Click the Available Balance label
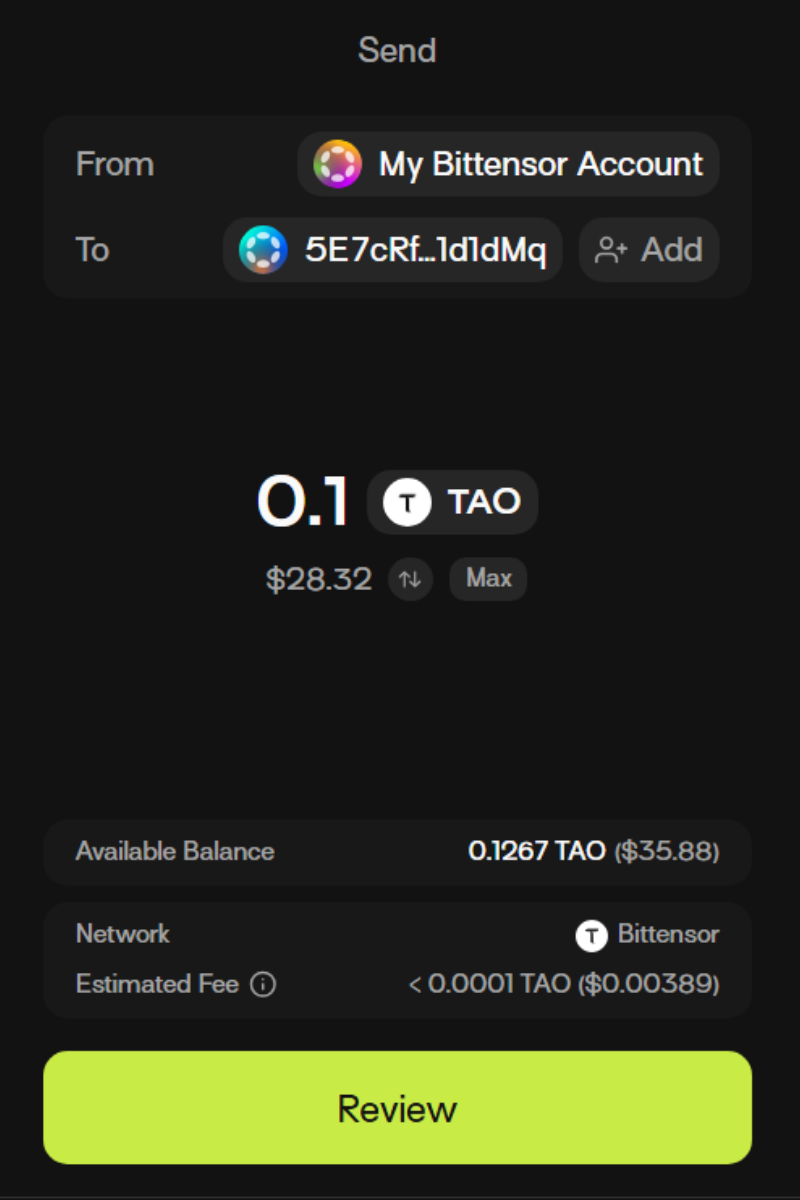 click(x=175, y=852)
